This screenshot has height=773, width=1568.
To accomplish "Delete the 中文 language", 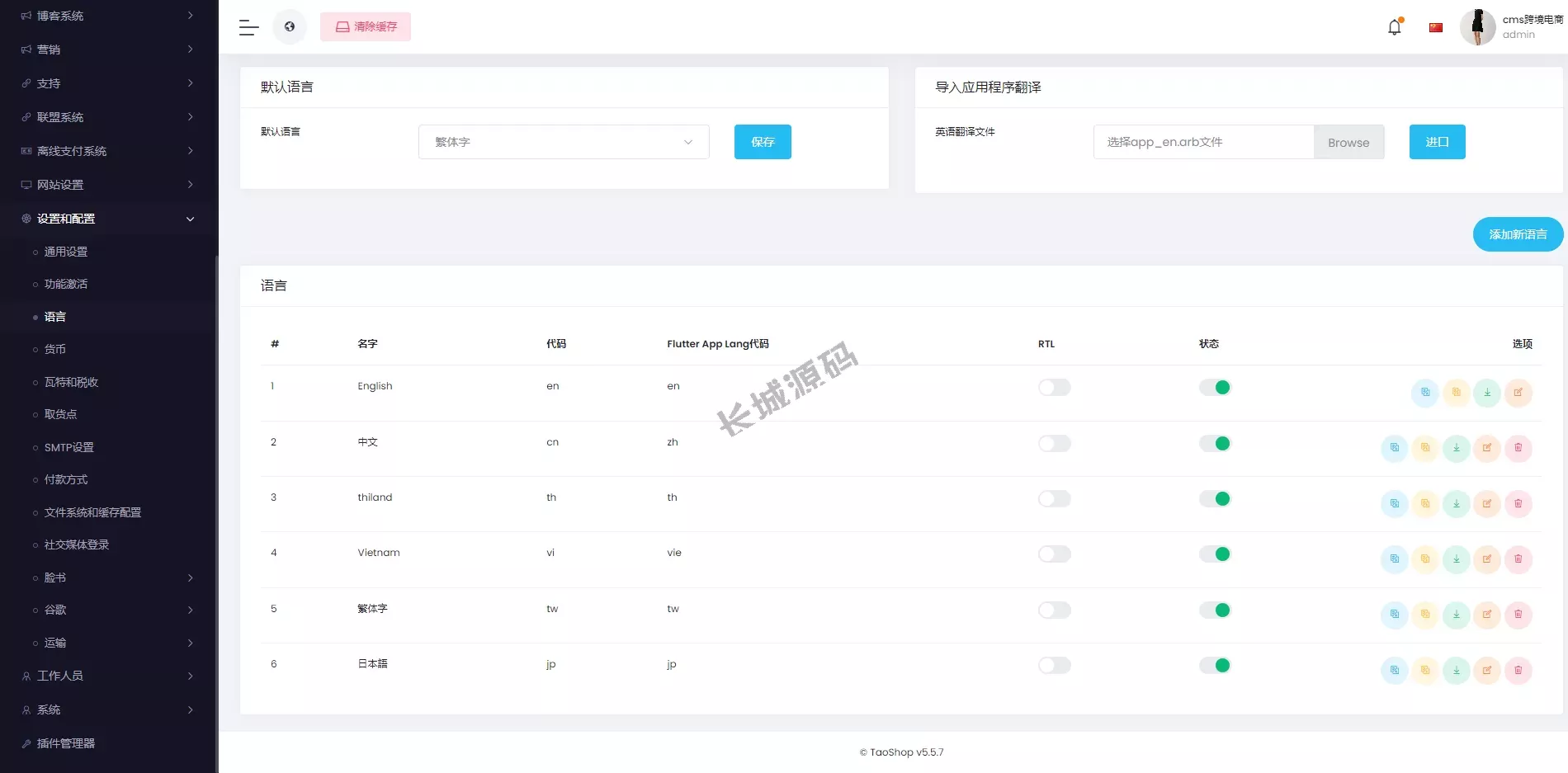I will [x=1518, y=448].
